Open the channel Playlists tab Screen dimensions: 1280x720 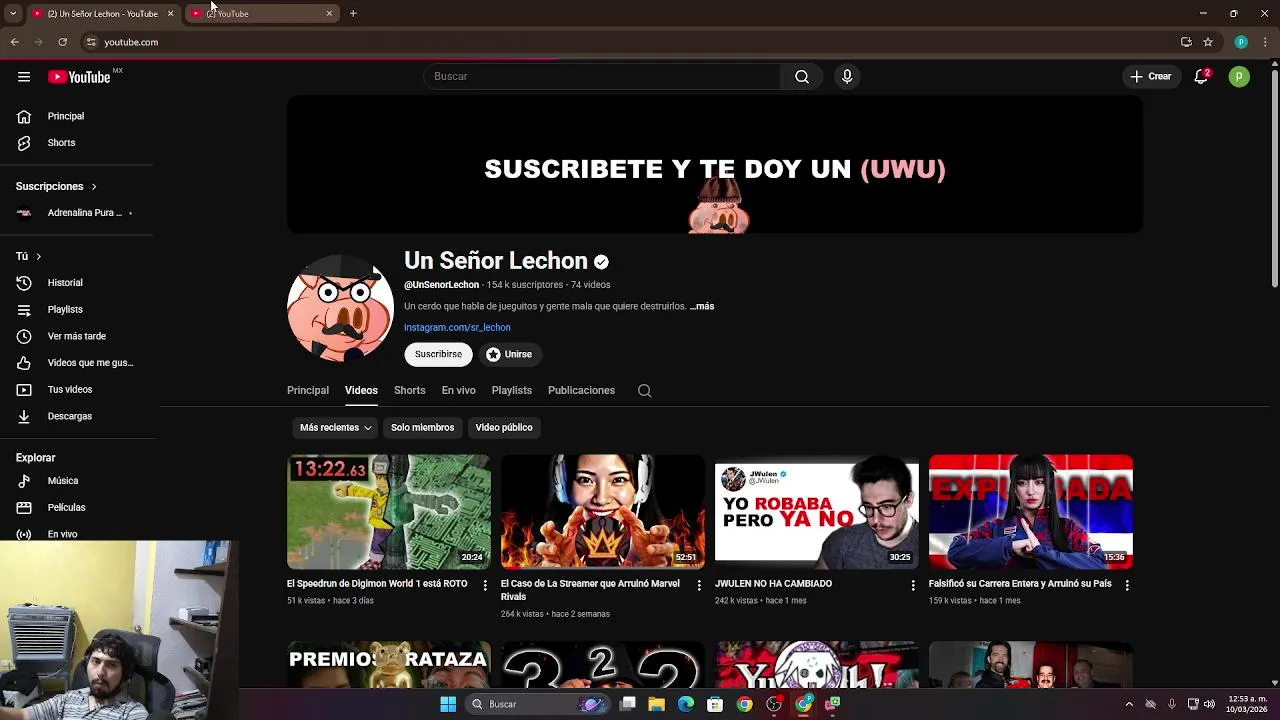coord(512,391)
